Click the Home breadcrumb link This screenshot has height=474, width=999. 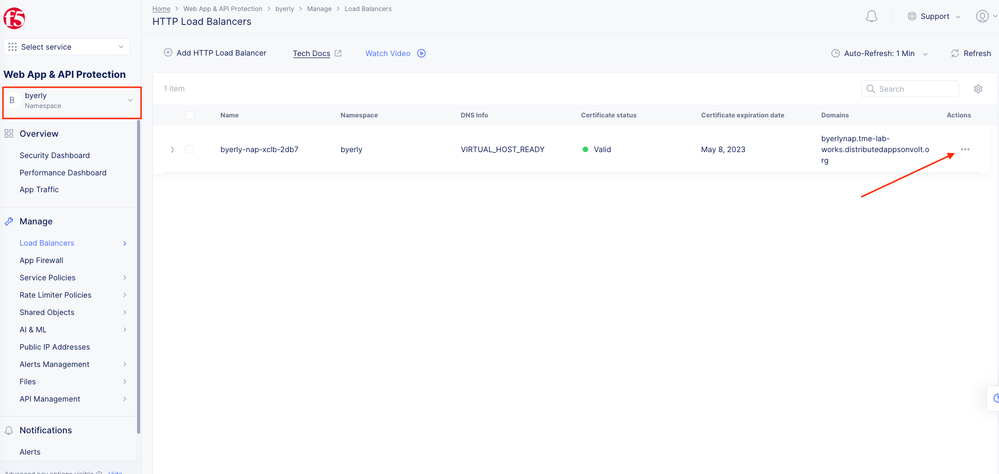coord(161,9)
